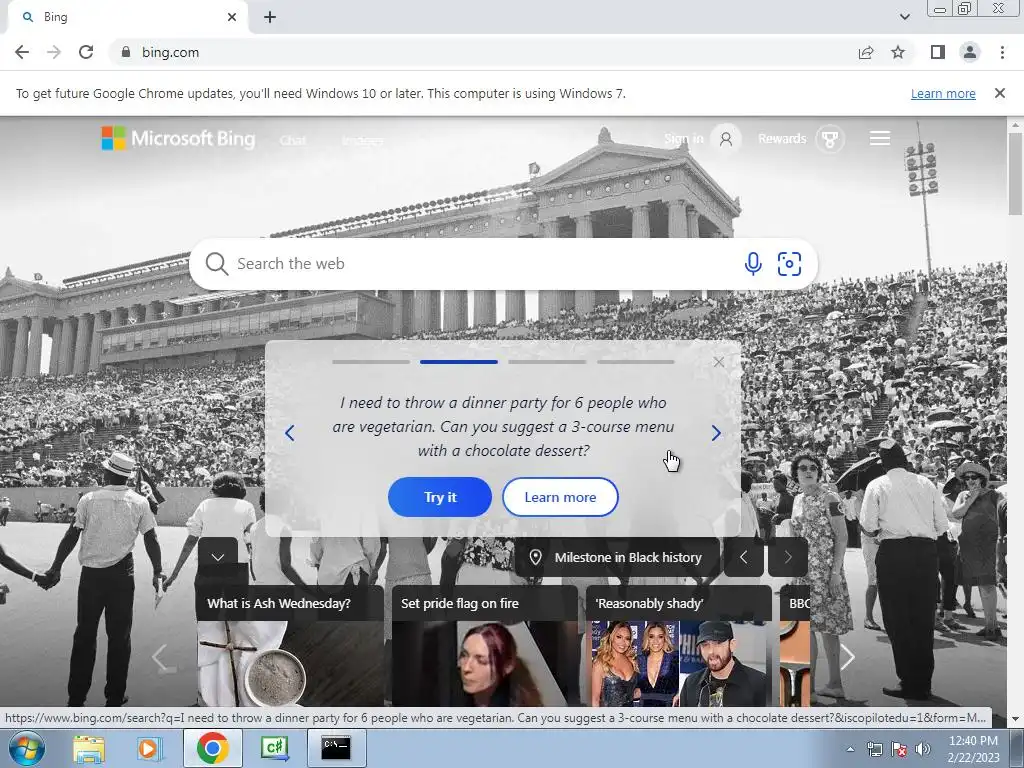The height and width of the screenshot is (768, 1024).
Task: Click the Try it button
Action: [x=440, y=497]
